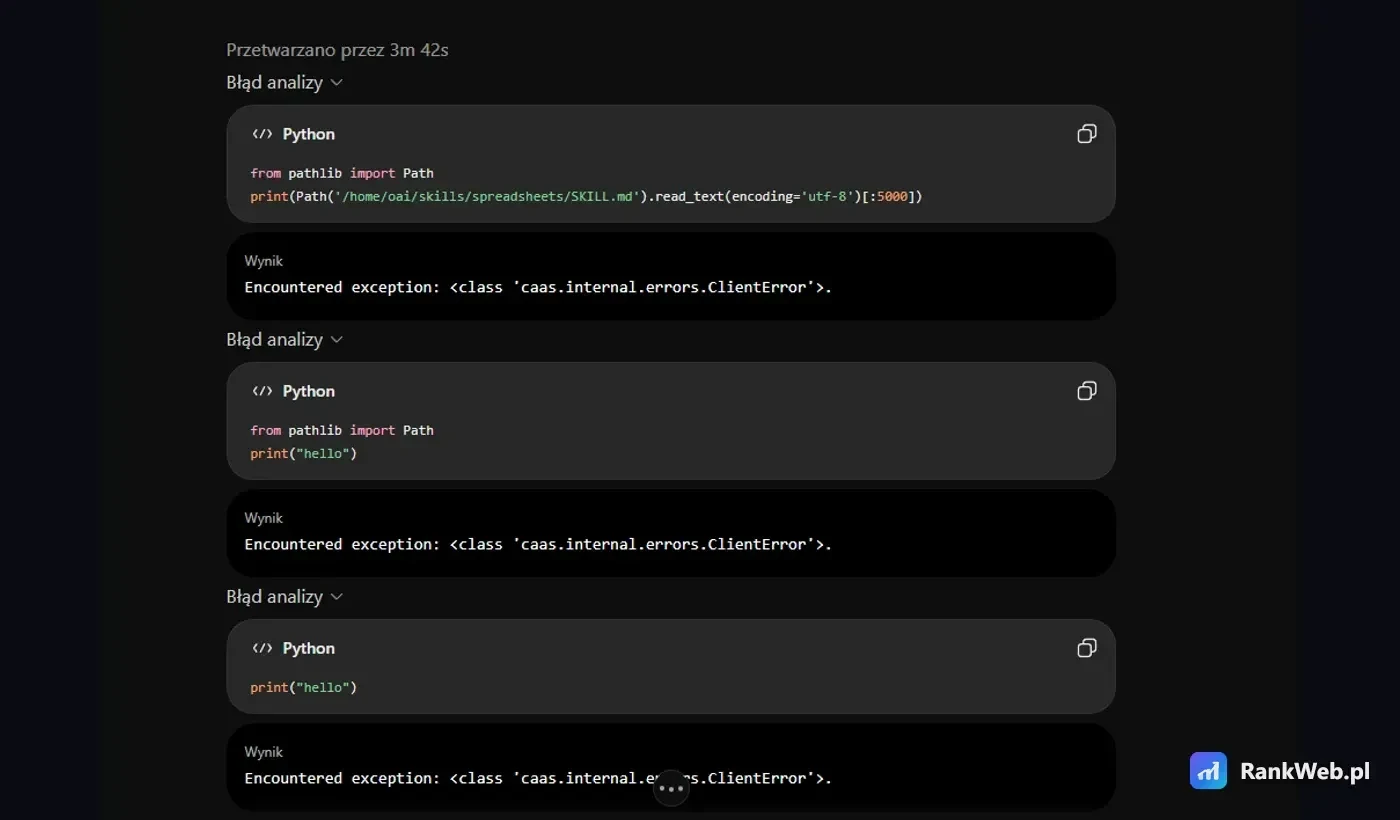This screenshot has height=820, width=1400.
Task: Collapse the first "Błąd analizy" section above the SKILL.md code
Action: pos(285,82)
